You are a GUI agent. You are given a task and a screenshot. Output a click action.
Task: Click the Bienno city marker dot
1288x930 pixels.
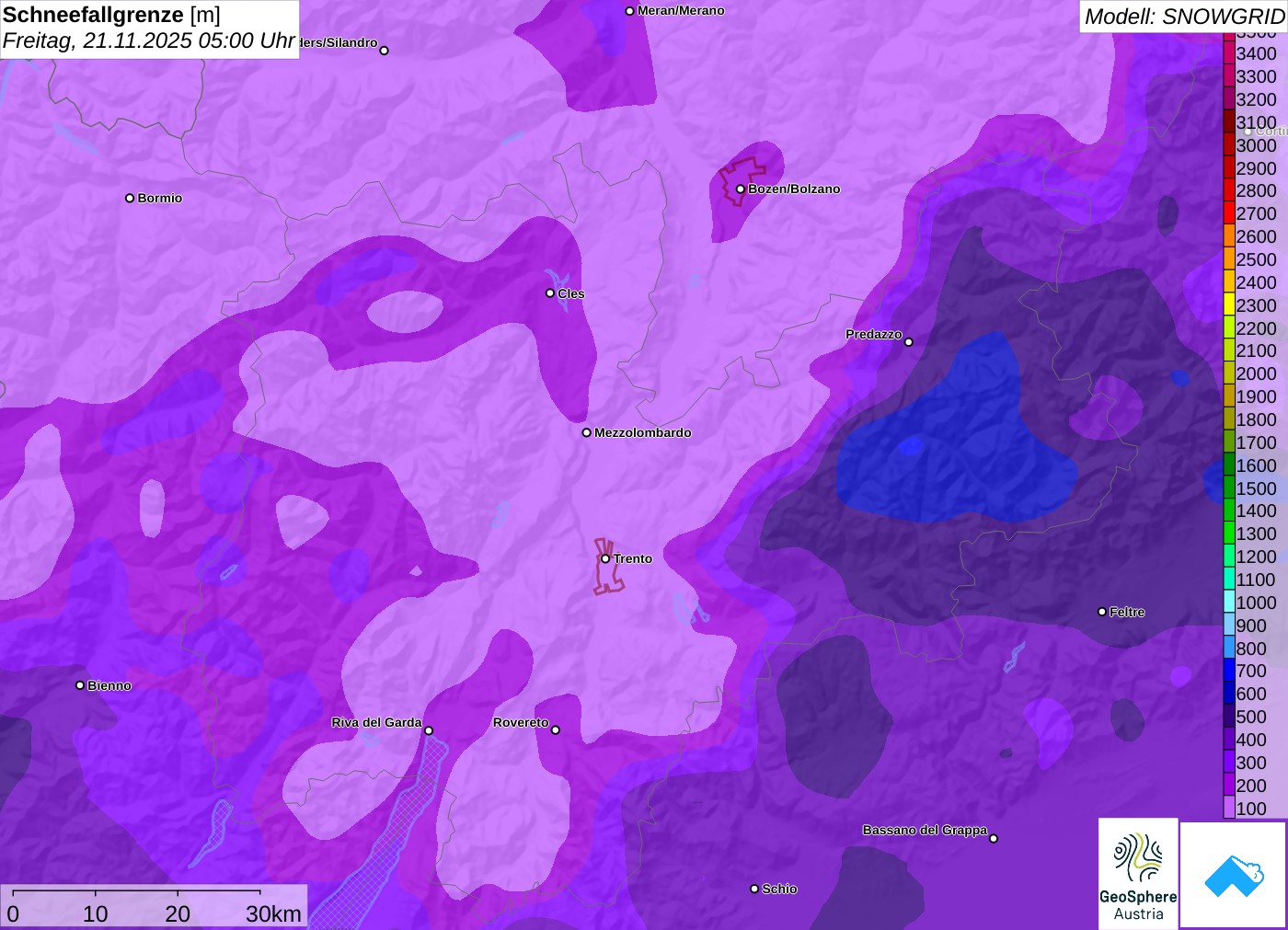(x=80, y=685)
